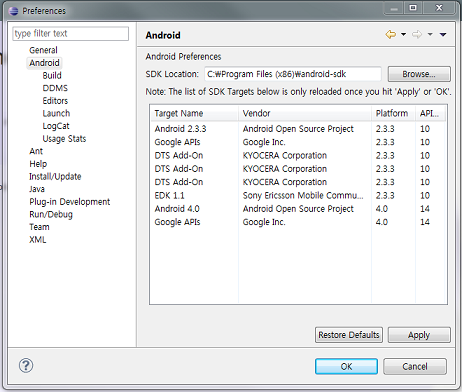Click the SDK Location path field
This screenshot has height=392, width=462.
[293, 74]
